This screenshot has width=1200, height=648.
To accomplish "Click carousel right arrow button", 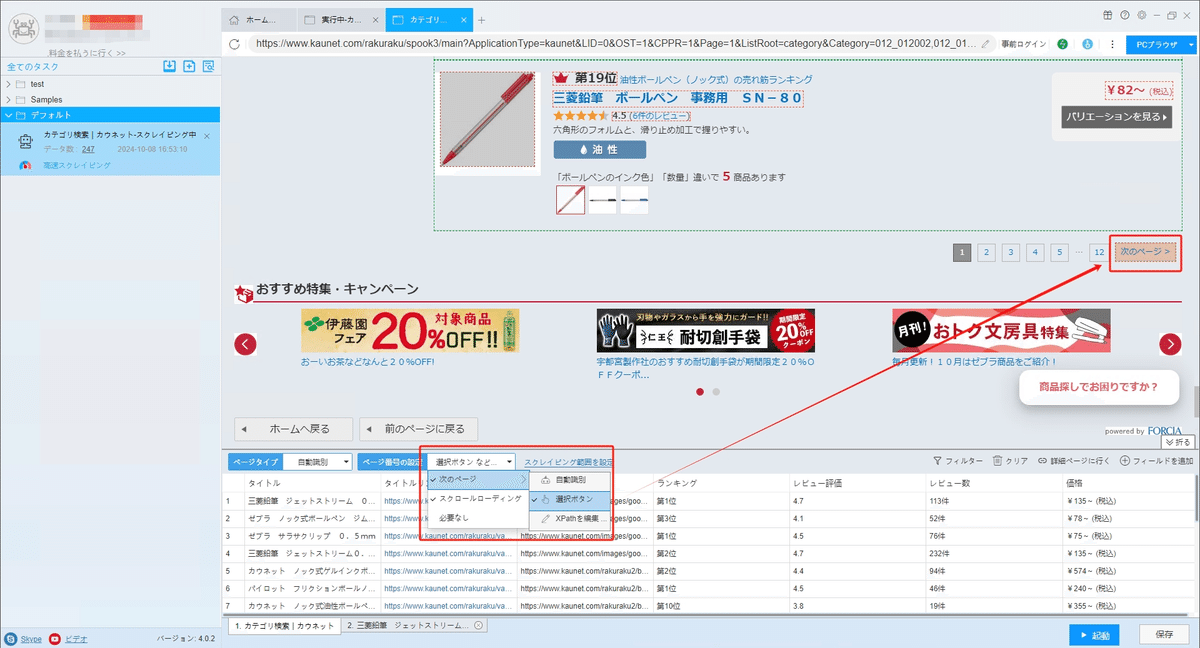I will [x=1171, y=344].
